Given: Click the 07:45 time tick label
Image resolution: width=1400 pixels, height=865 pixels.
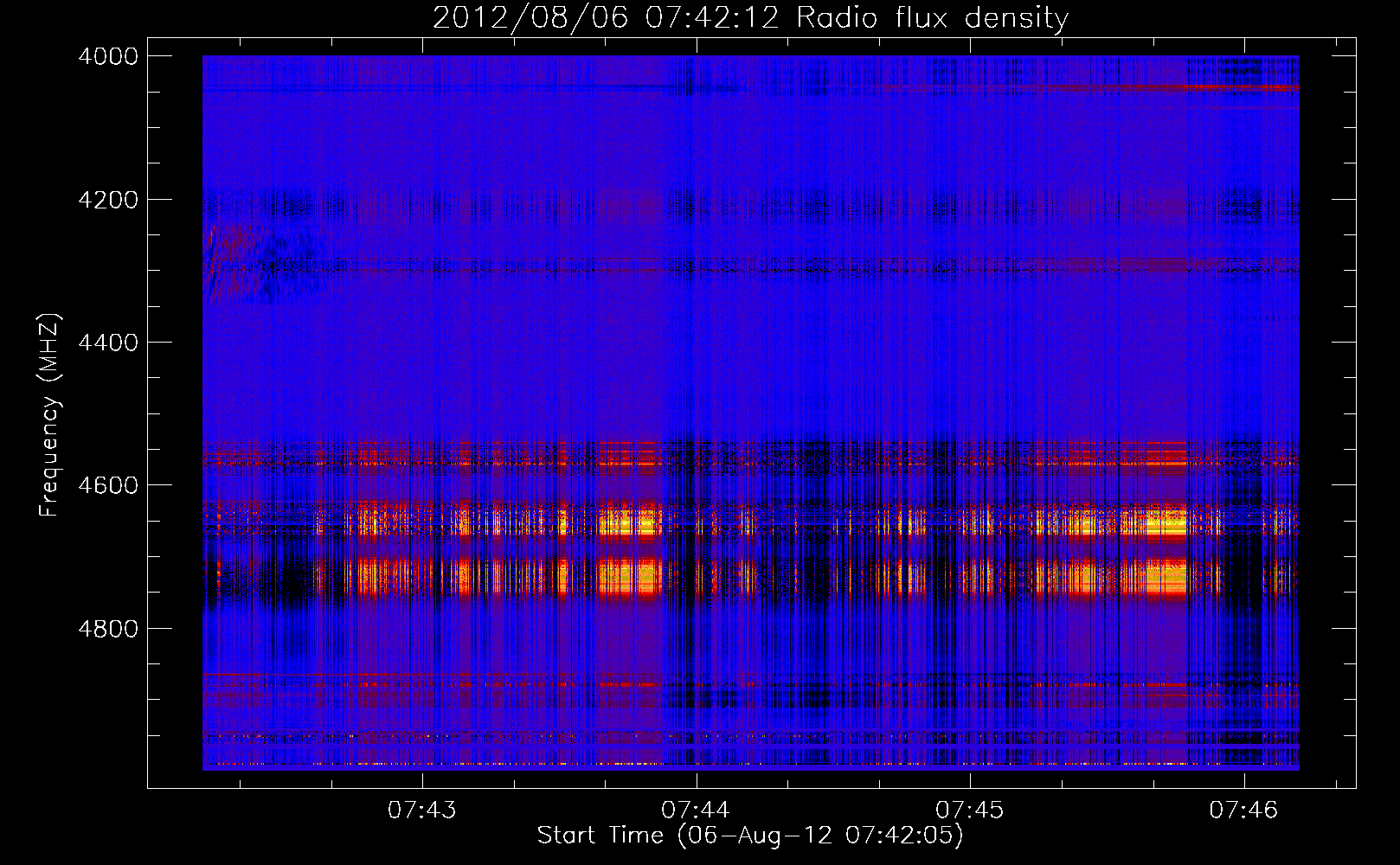Looking at the screenshot, I should coord(970,810).
